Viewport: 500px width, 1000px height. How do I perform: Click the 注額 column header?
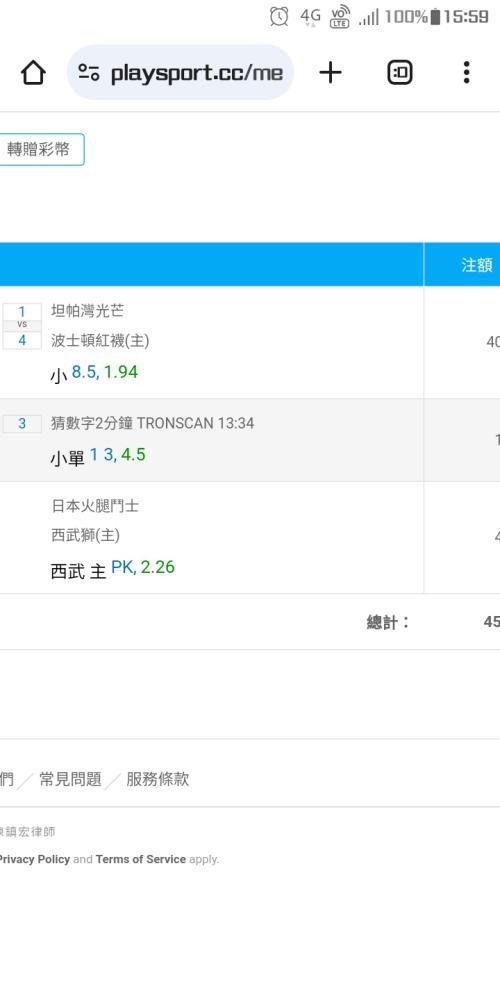476,265
